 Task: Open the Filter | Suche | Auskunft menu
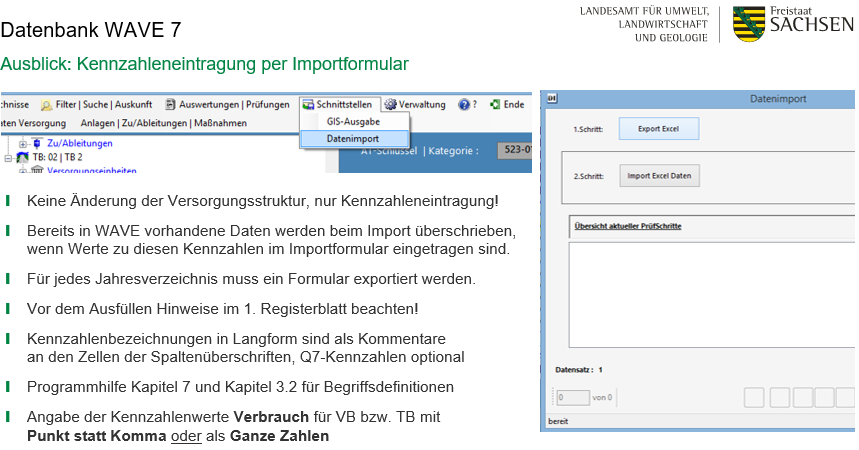pyautogui.click(x=97, y=104)
